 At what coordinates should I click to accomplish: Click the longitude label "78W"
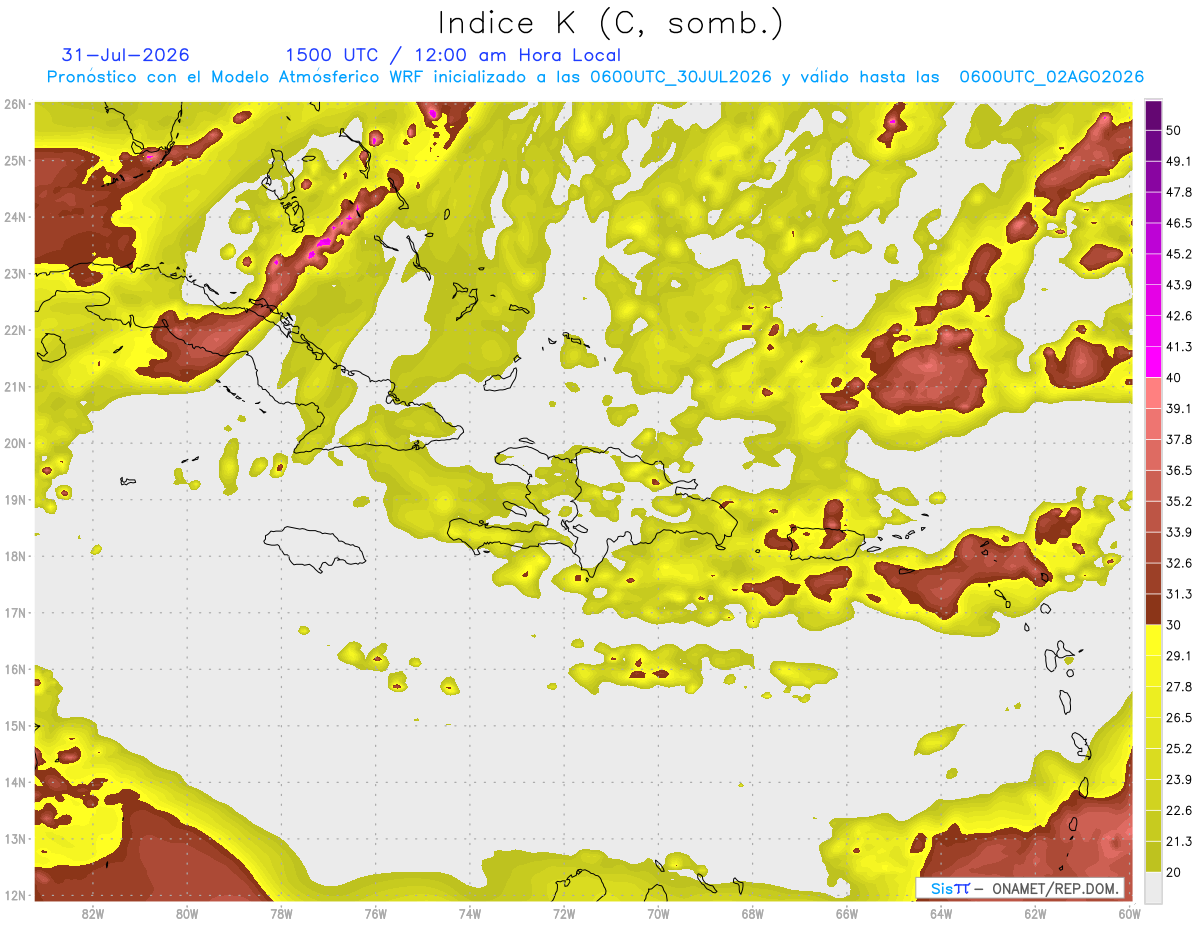[x=281, y=914]
